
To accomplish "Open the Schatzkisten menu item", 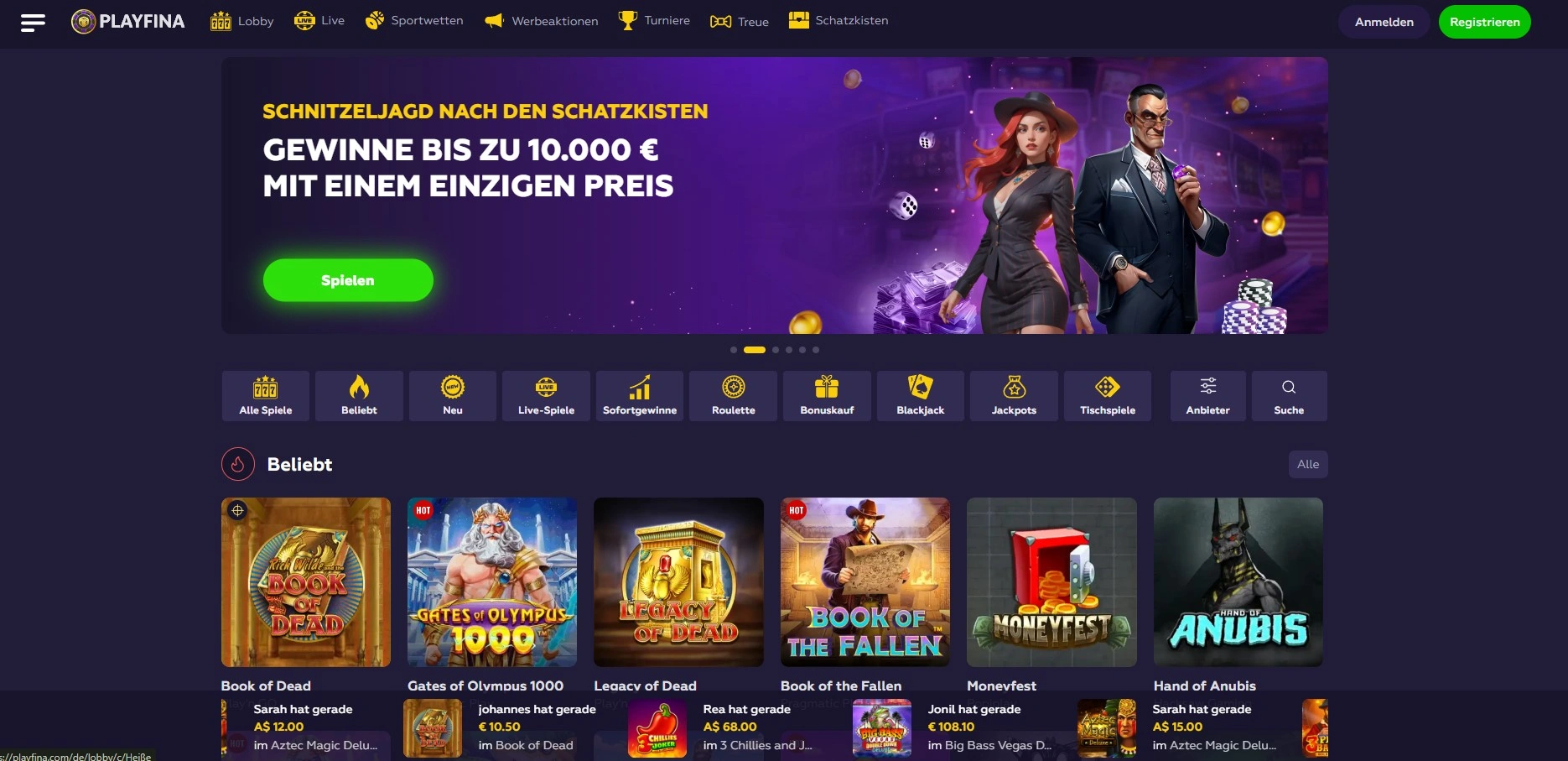I will click(839, 21).
